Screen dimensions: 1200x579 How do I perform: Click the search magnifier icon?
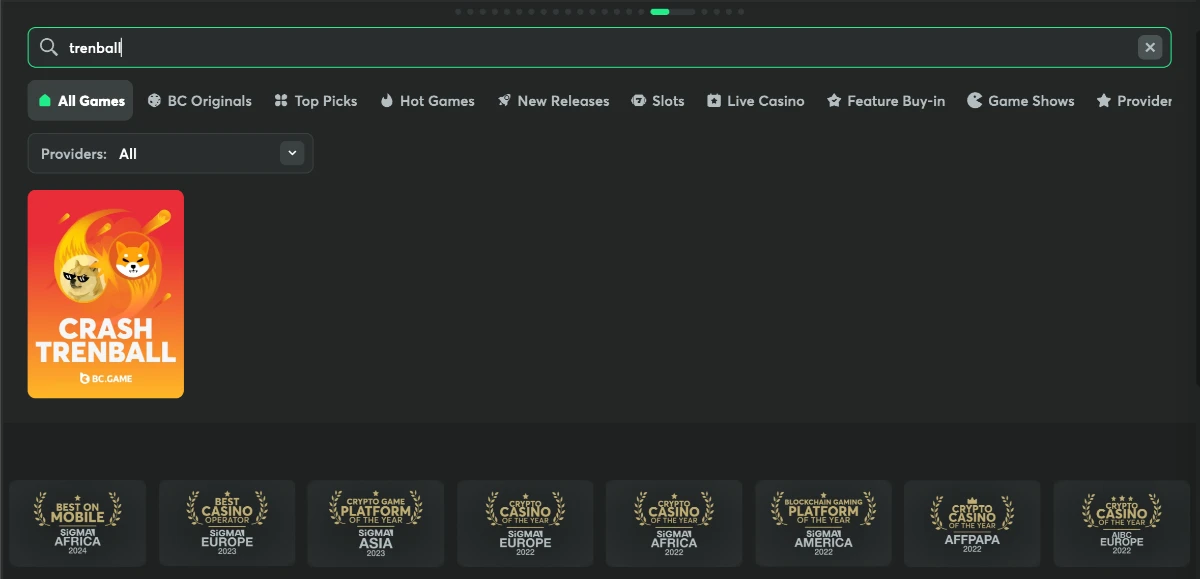48,47
